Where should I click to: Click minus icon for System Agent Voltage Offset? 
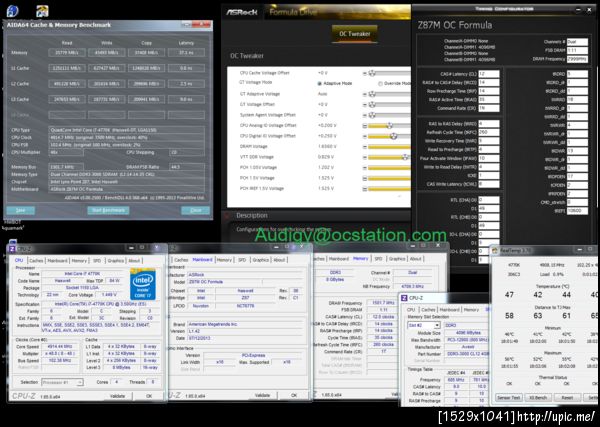point(365,115)
